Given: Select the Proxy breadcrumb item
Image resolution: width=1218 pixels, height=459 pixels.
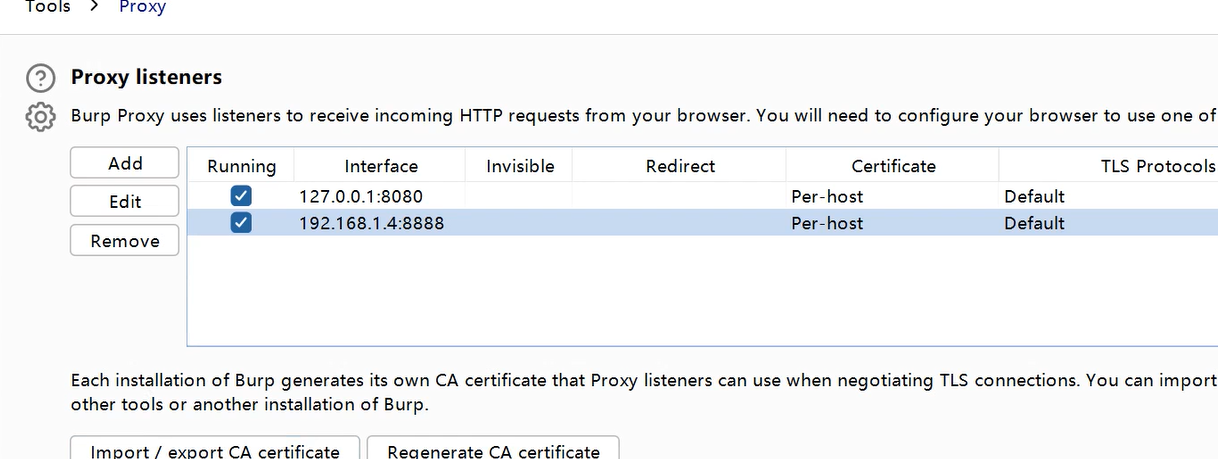Looking at the screenshot, I should coord(142,7).
